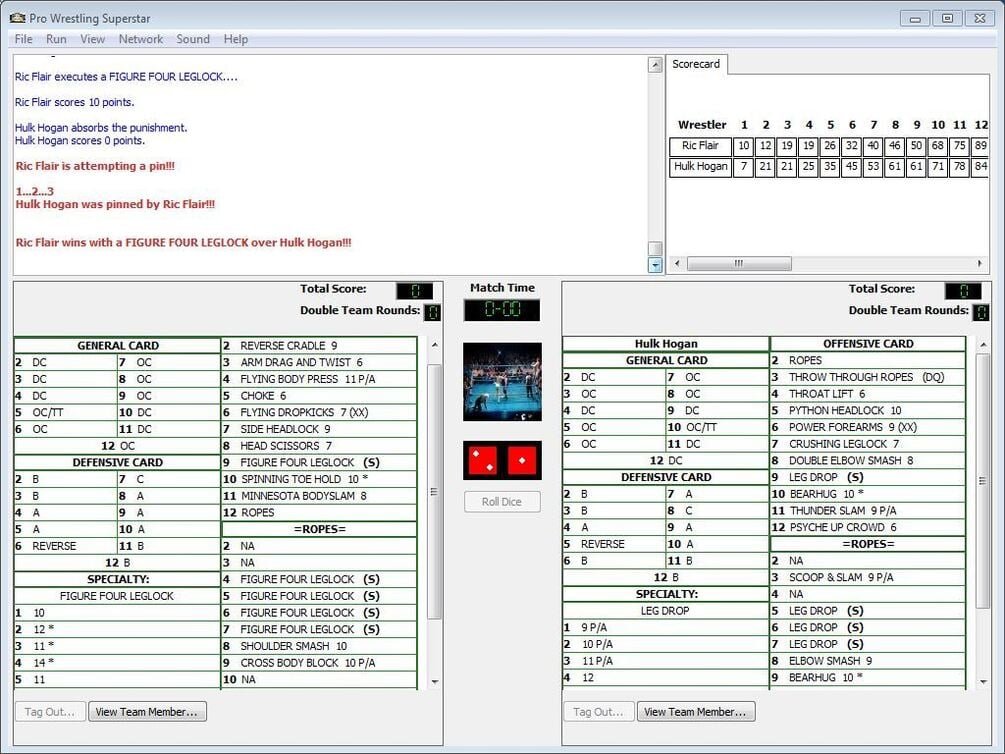This screenshot has height=754, width=1005.
Task: Click POWER FOREARMS 9 (XX) row
Action: 868,427
